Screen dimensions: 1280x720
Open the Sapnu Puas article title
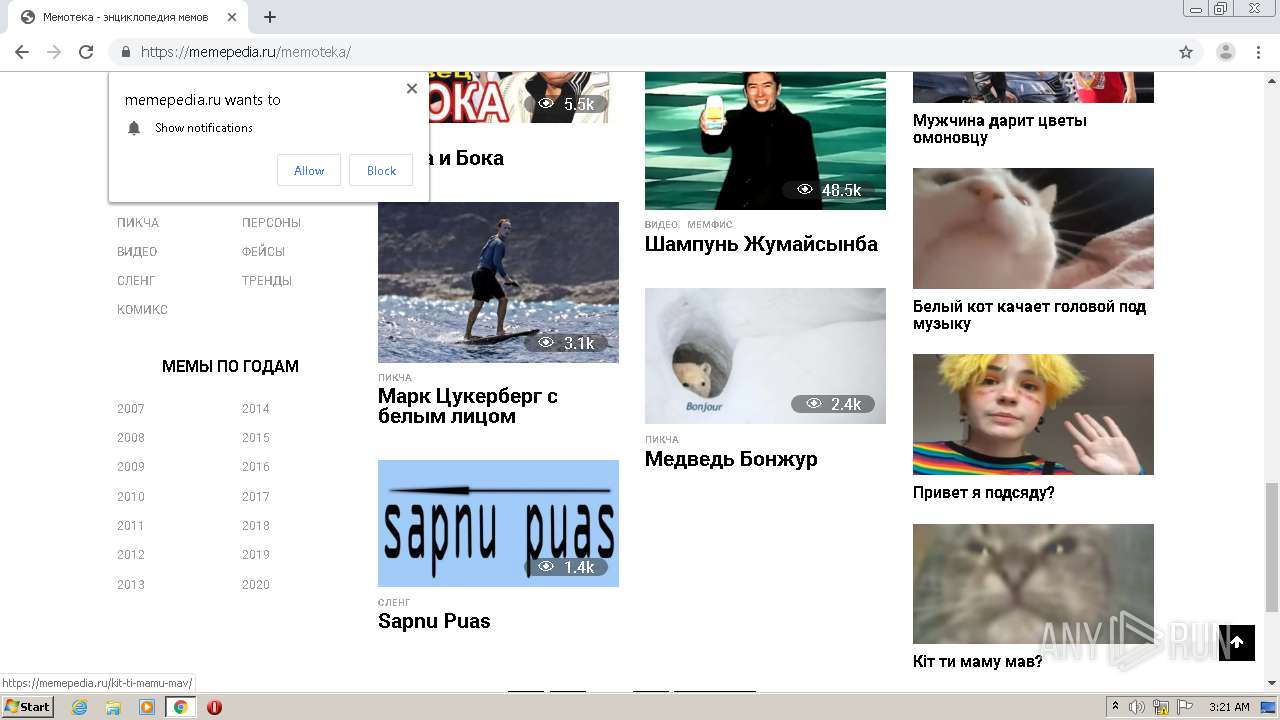(x=434, y=621)
